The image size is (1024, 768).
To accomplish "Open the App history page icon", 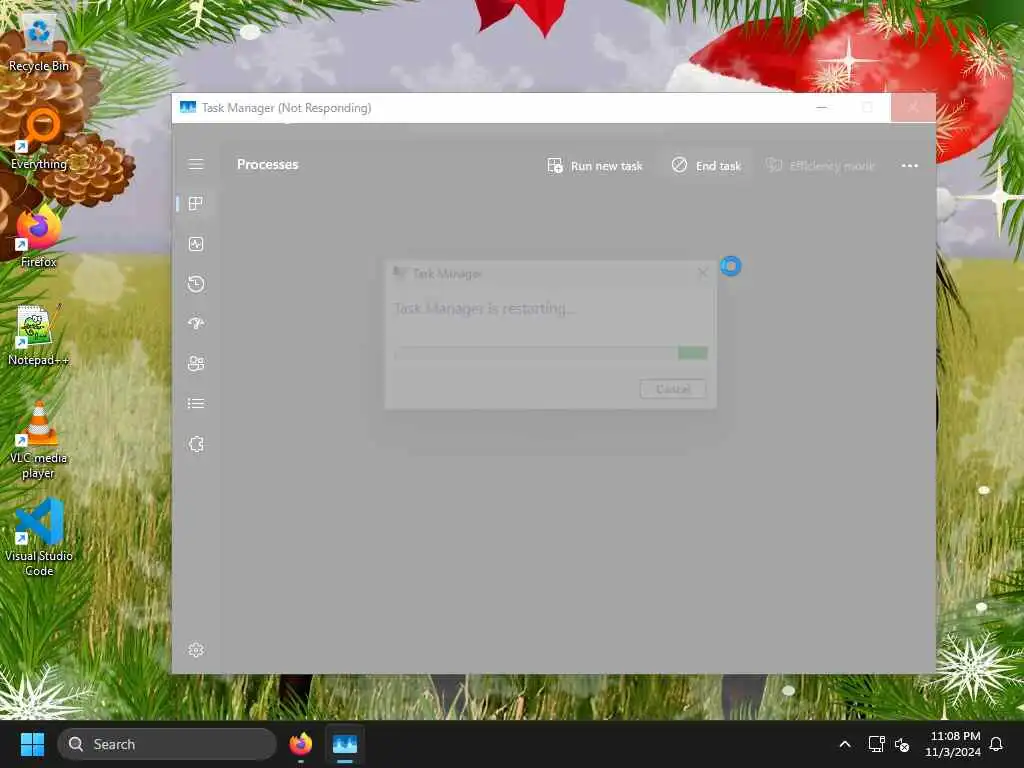I will point(196,284).
